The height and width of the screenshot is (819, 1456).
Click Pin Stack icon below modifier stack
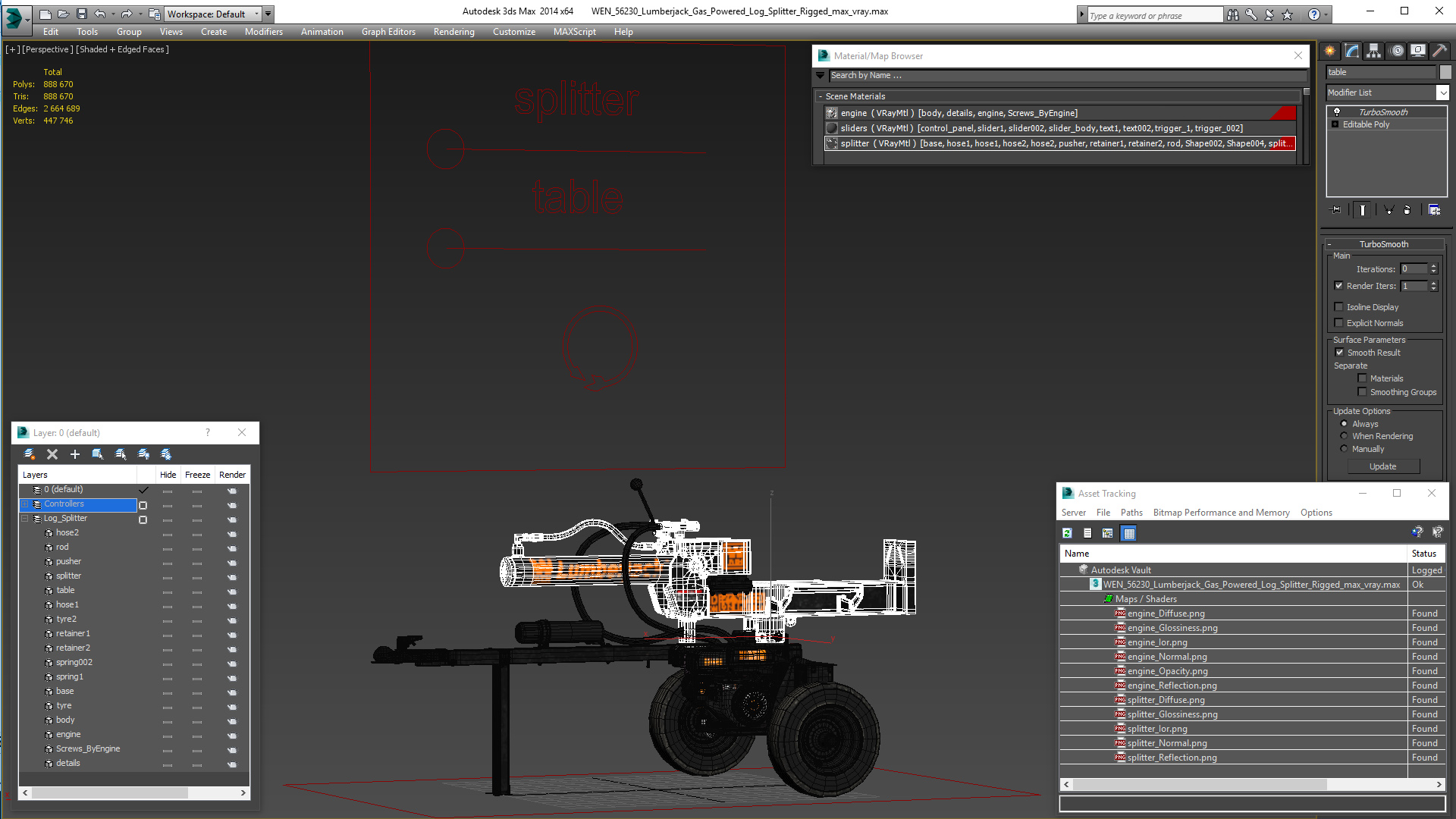pyautogui.click(x=1336, y=210)
